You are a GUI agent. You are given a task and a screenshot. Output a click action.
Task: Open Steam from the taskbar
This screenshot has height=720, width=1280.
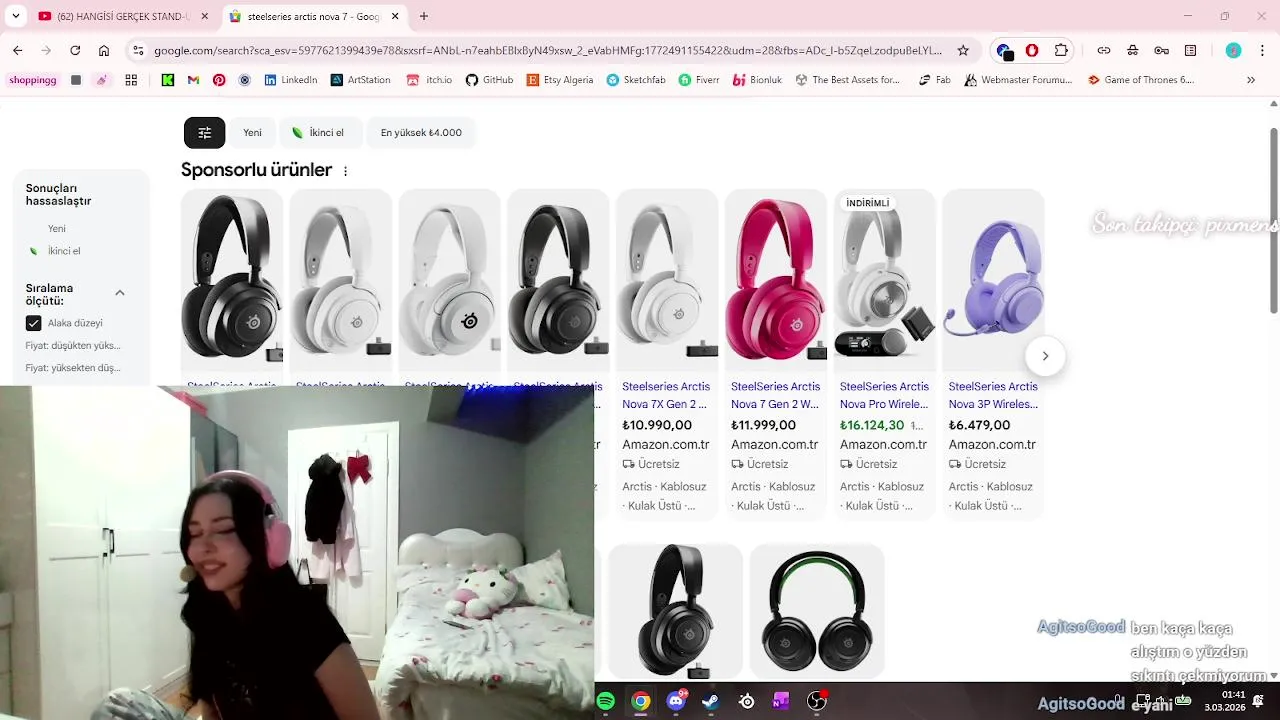coord(711,702)
